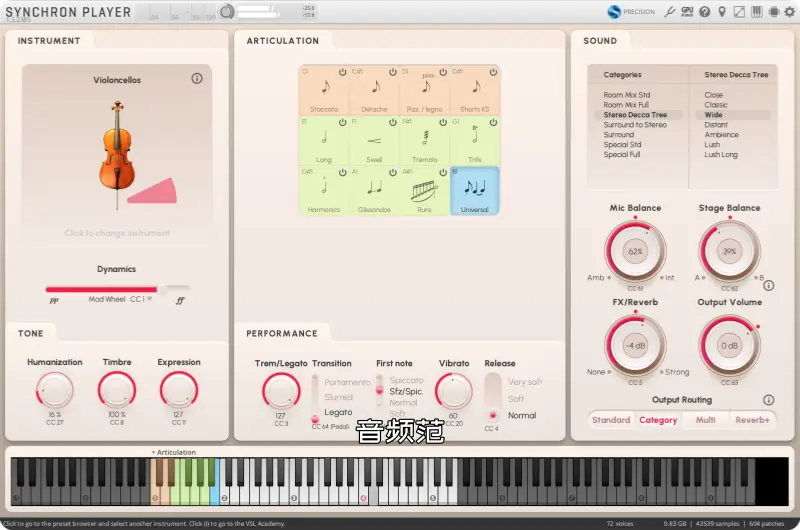Image resolution: width=800 pixels, height=530 pixels.
Task: Switch output routing to Standard
Action: click(x=611, y=420)
